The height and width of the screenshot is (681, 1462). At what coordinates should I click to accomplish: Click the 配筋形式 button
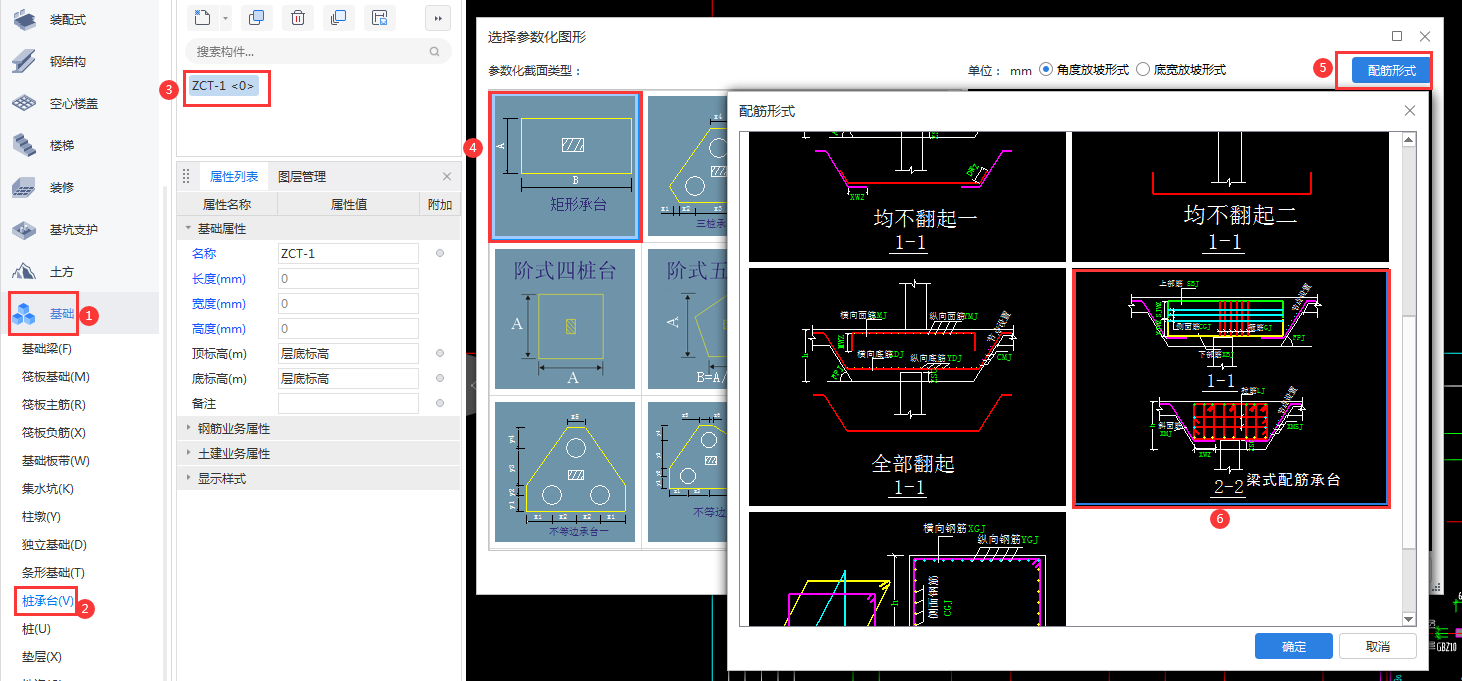pyautogui.click(x=1391, y=71)
